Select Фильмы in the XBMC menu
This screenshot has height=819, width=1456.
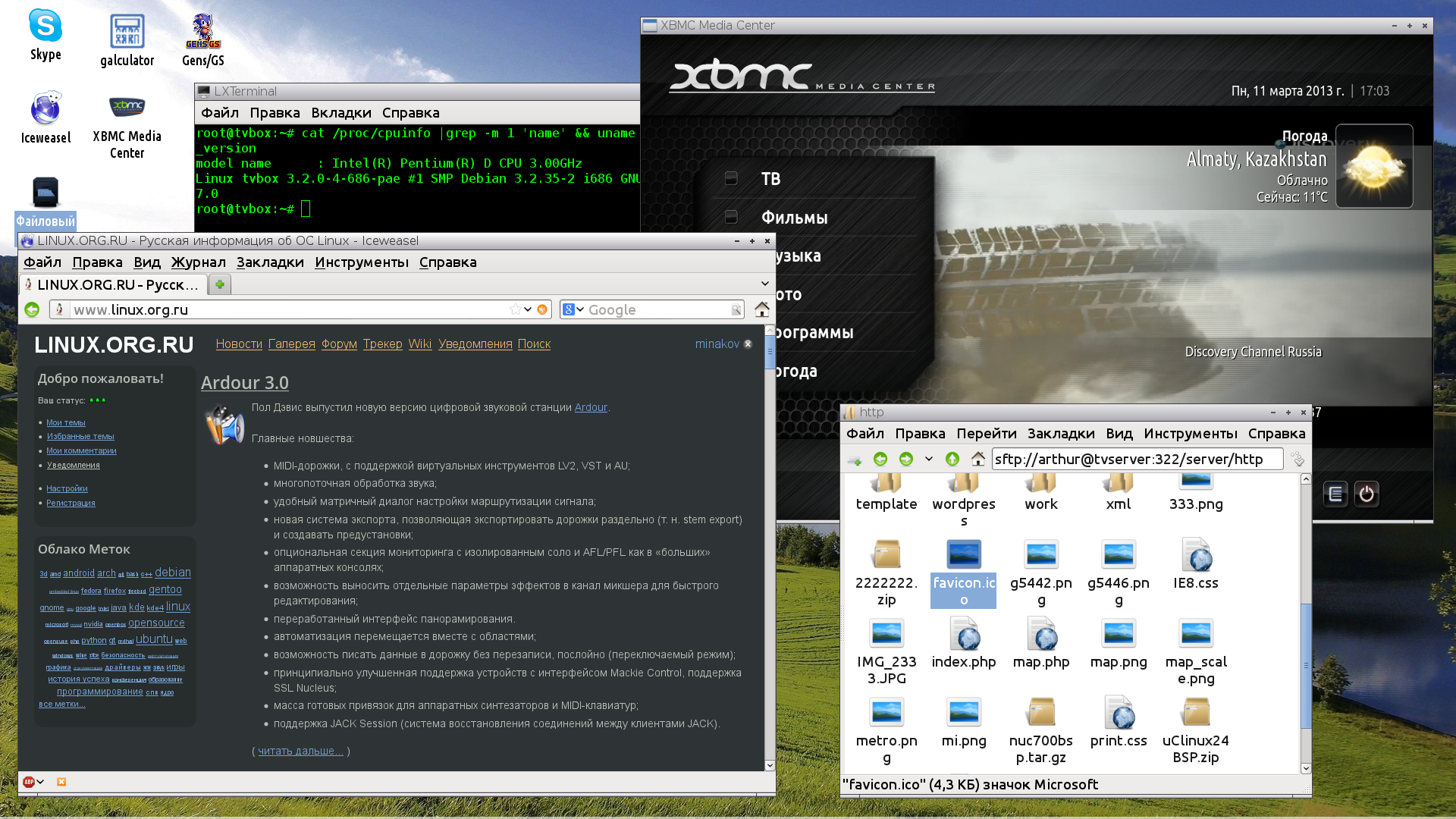pyautogui.click(x=794, y=218)
